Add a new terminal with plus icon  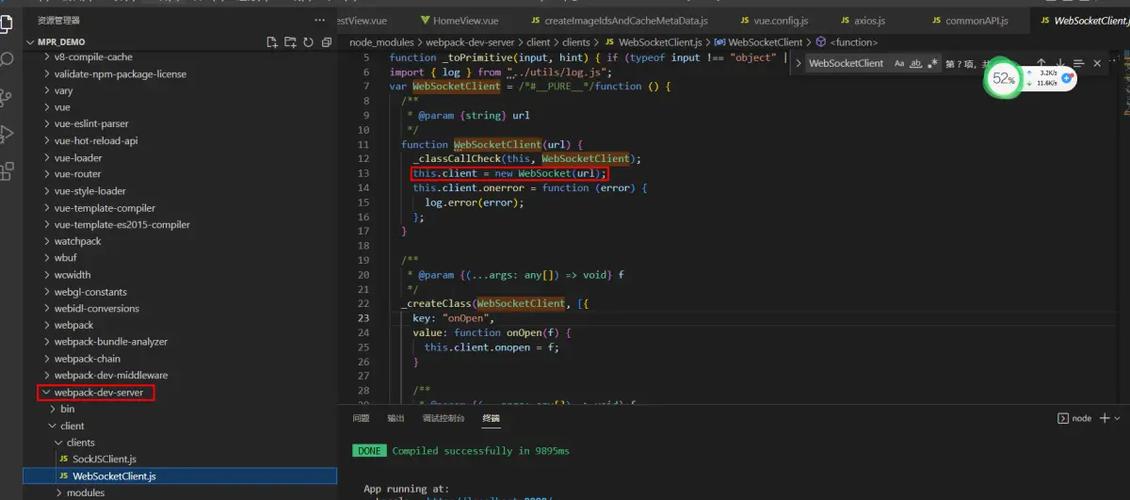tap(1105, 418)
